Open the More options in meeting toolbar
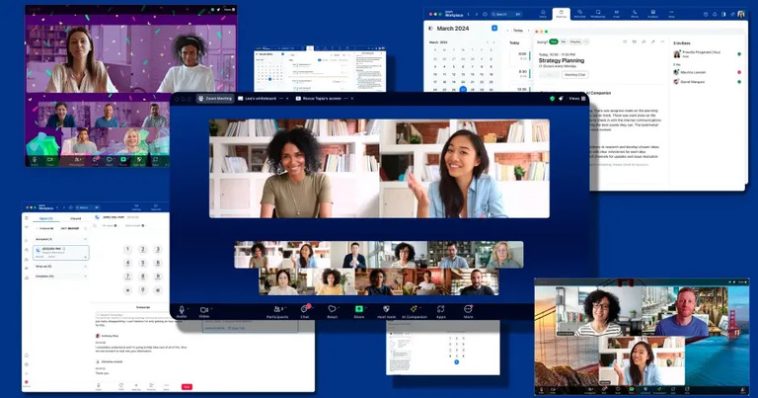 click(468, 311)
